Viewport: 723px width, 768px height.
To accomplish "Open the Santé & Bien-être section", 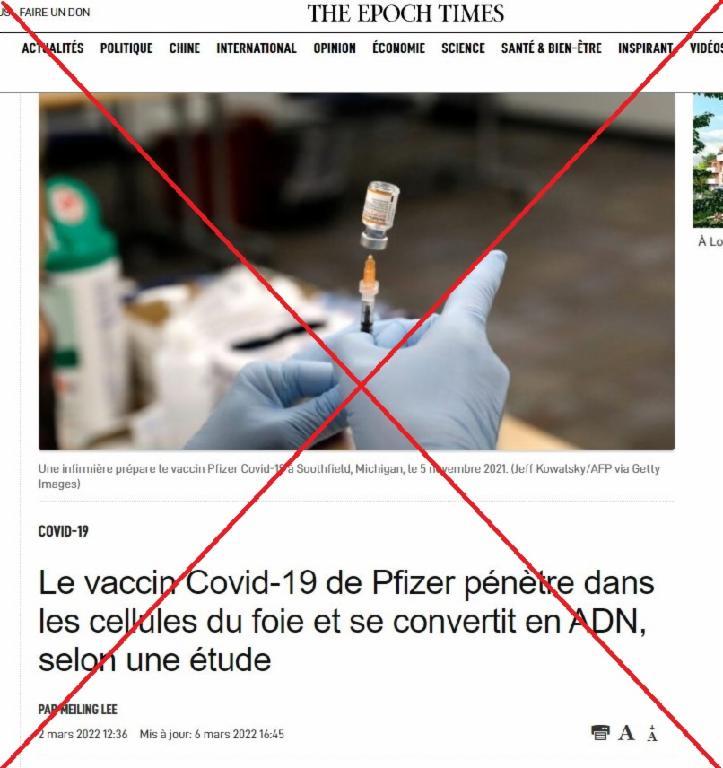I will point(551,48).
